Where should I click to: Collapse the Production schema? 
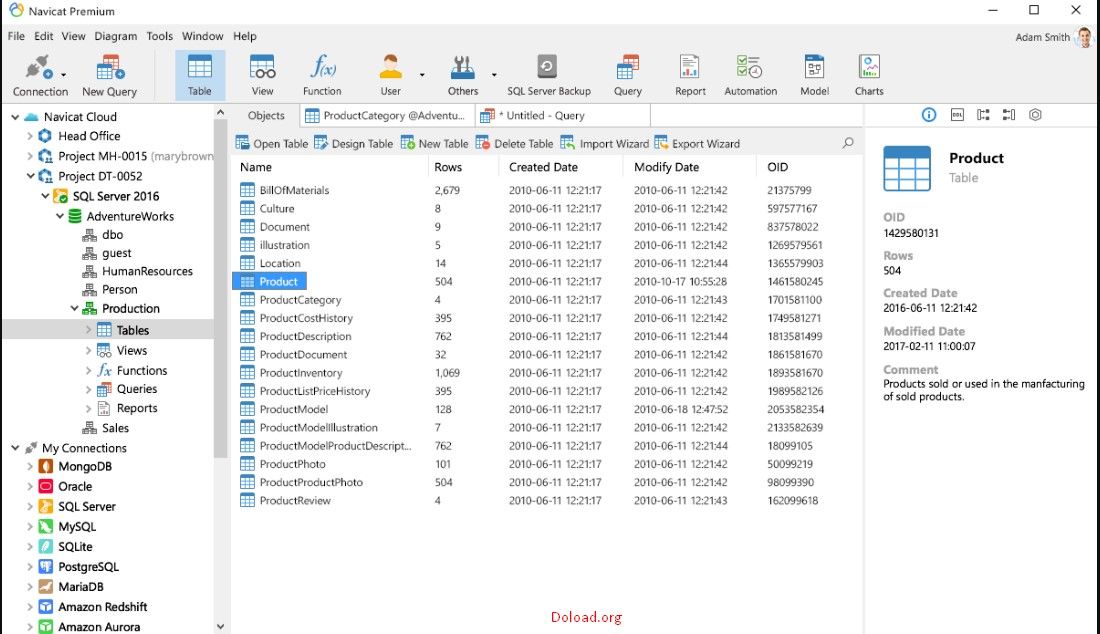tap(74, 309)
